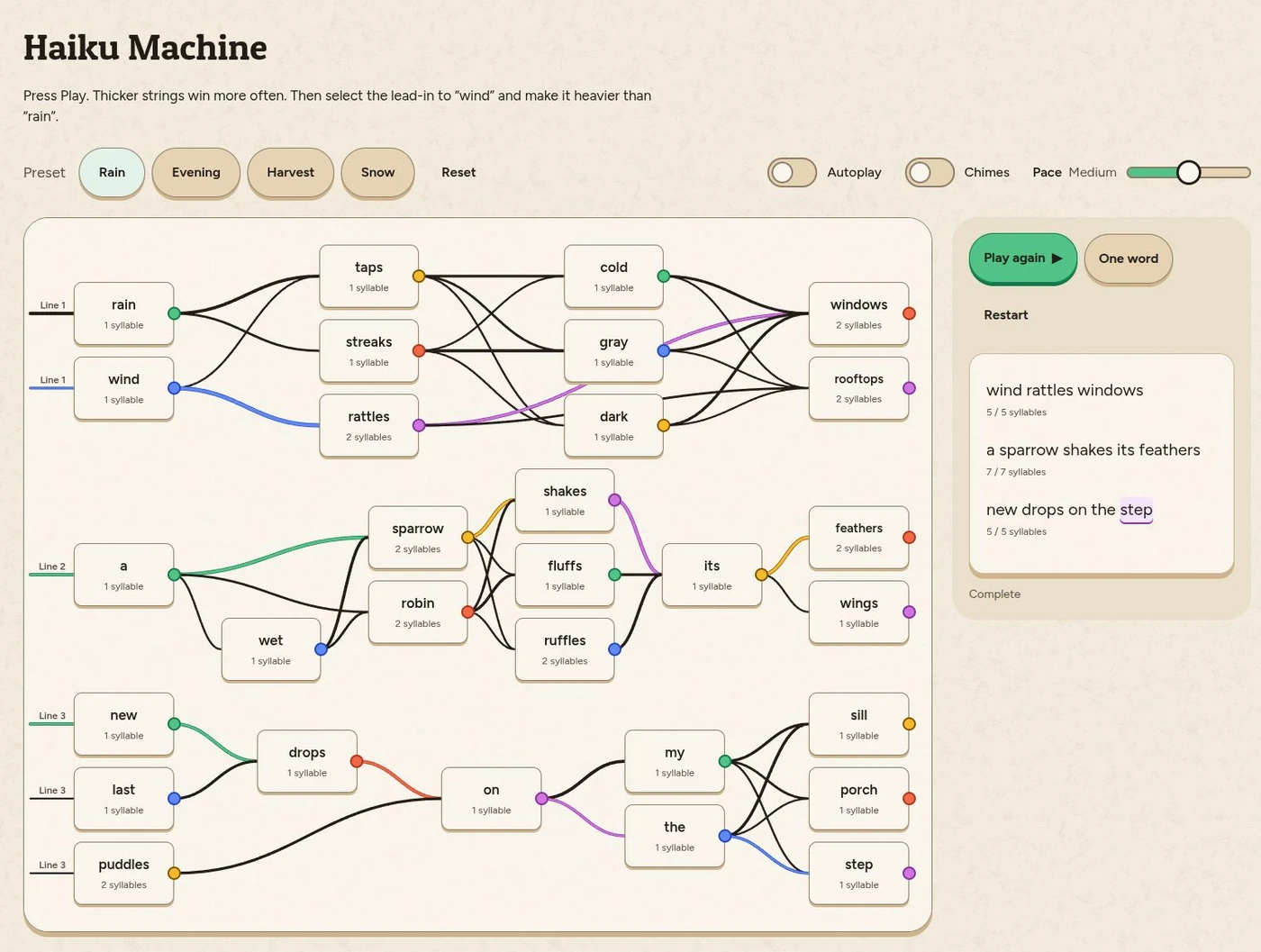Select the fluffs word node
This screenshot has height=952, width=1261.
tap(565, 575)
